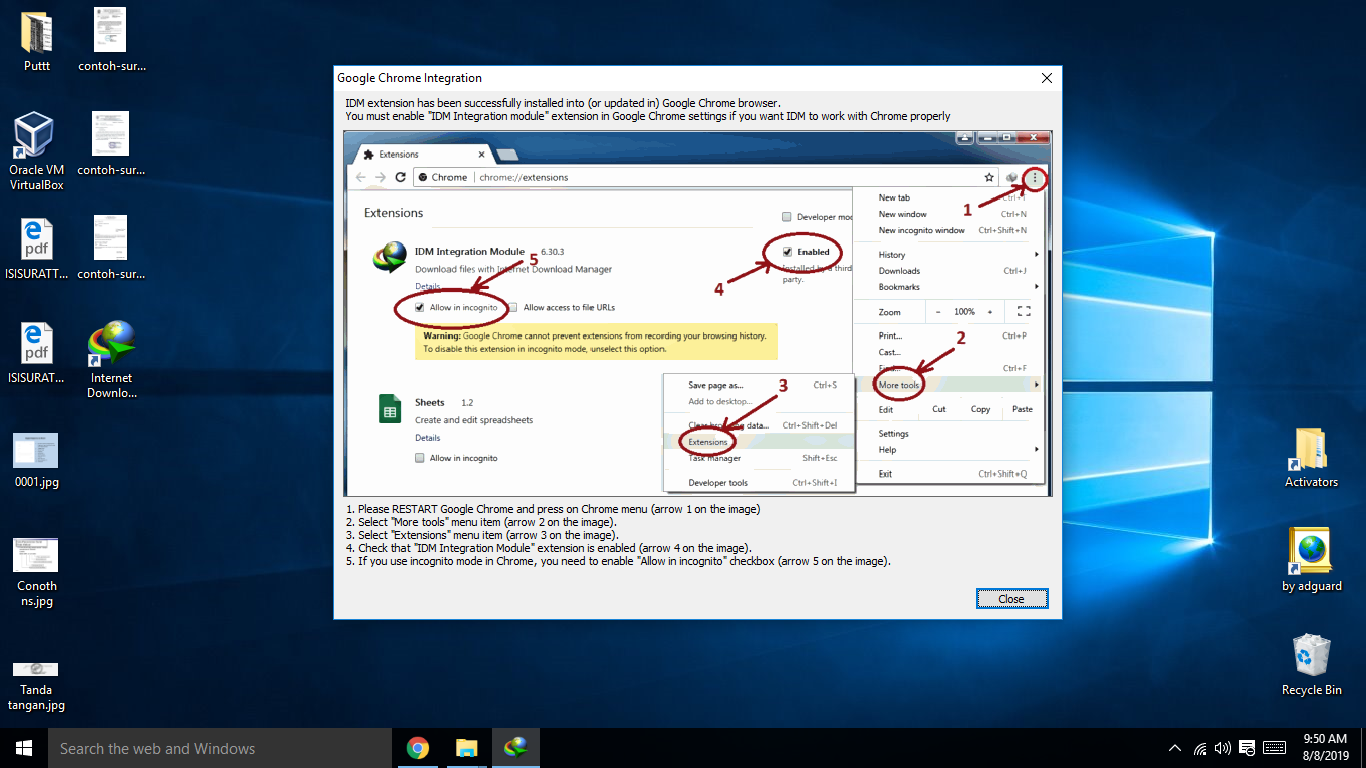Viewport: 1366px width, 768px height.
Task: Open the Action Center notifications icon
Action: [x=1247, y=748]
